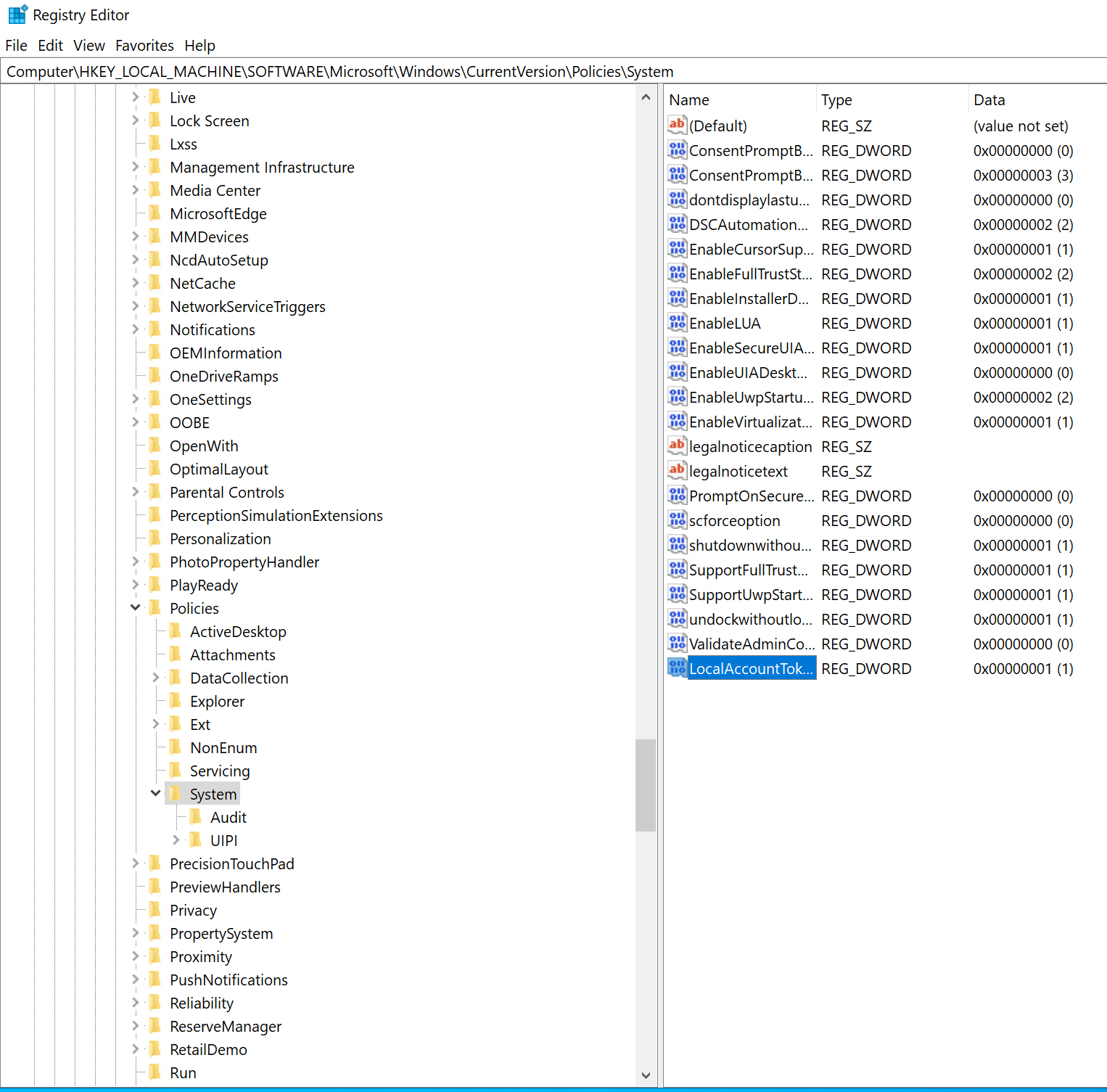Click the REG_DWORD icon beside EnableLUA
The image size is (1107, 1092).
tap(677, 322)
